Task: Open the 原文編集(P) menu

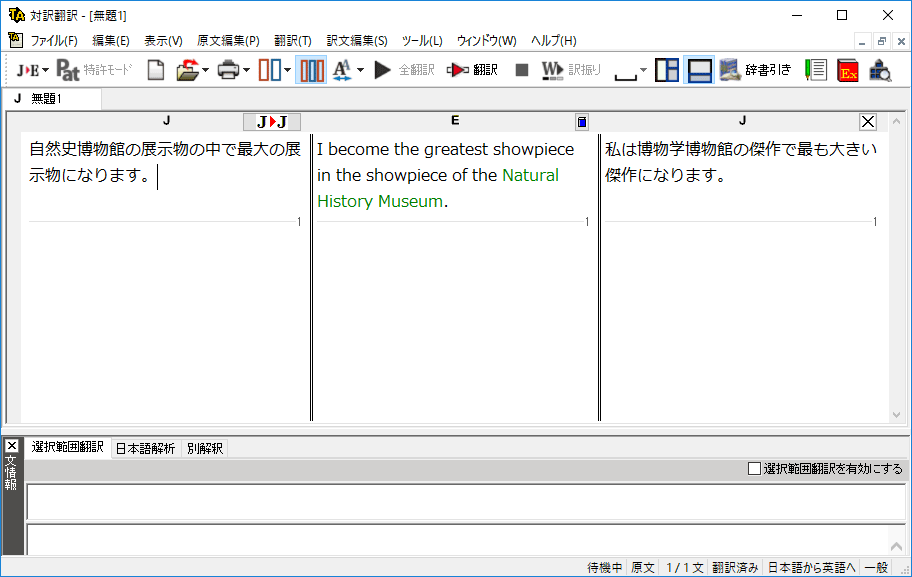Action: pos(228,41)
